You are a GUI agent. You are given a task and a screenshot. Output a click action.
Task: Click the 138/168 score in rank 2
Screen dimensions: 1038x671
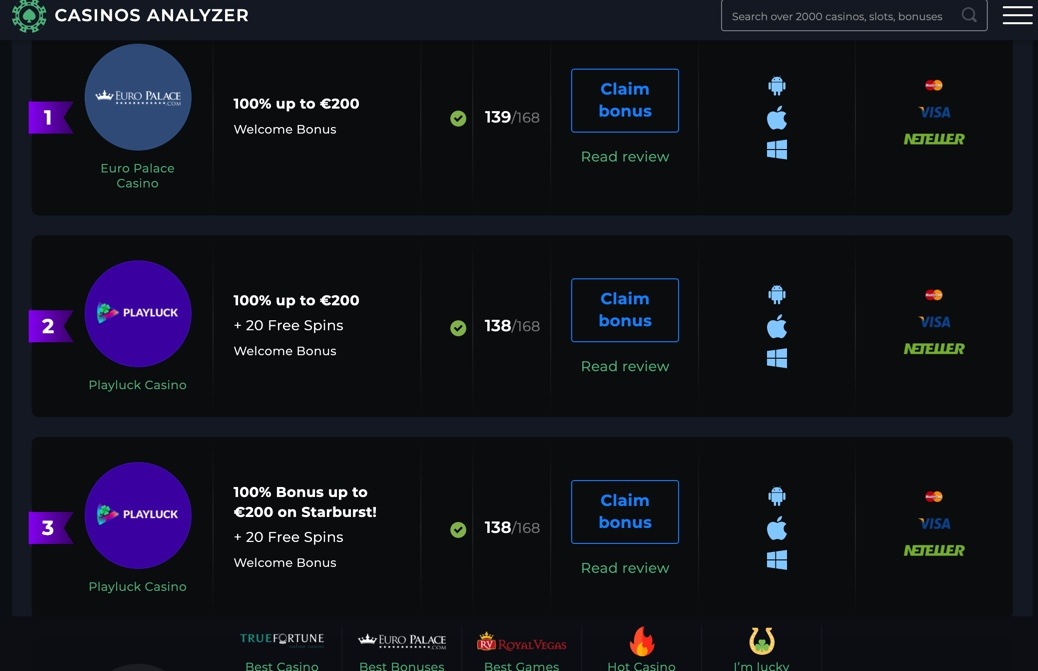pos(512,327)
